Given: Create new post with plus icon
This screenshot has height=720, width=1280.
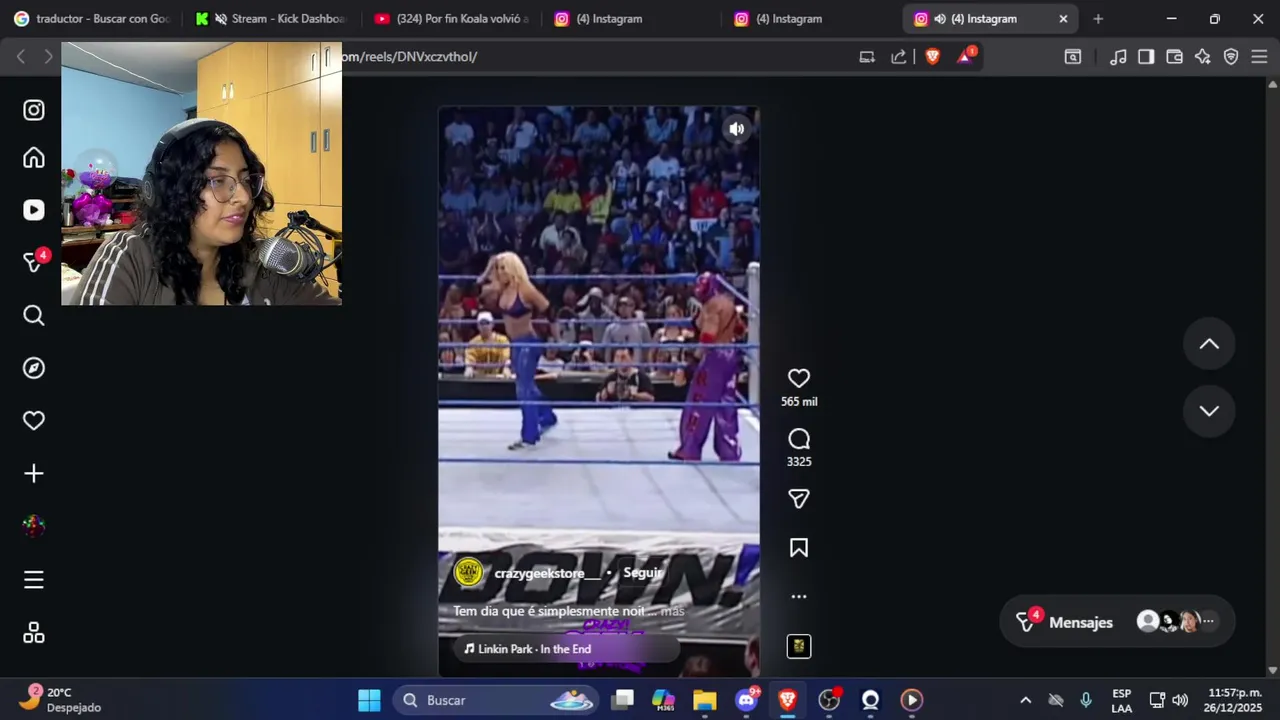Looking at the screenshot, I should (34, 473).
